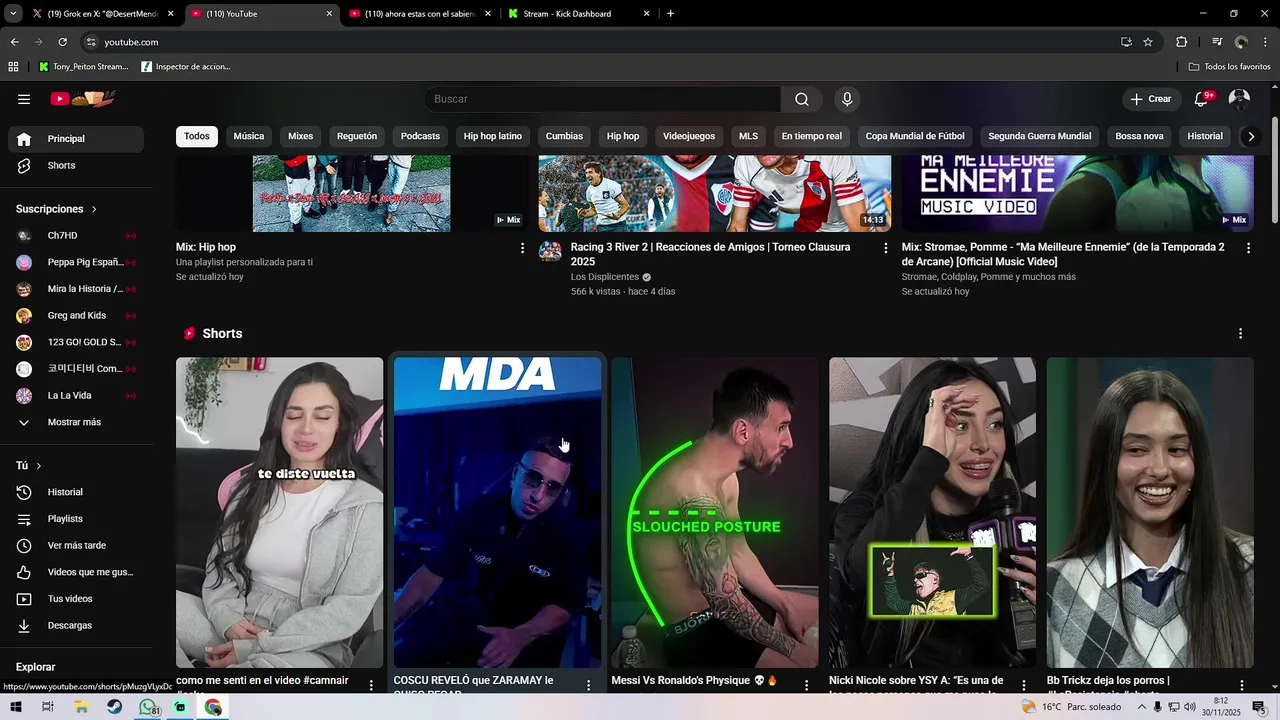Open options for COSCU REVELÓ short
This screenshot has width=1280, height=720.
click(588, 685)
